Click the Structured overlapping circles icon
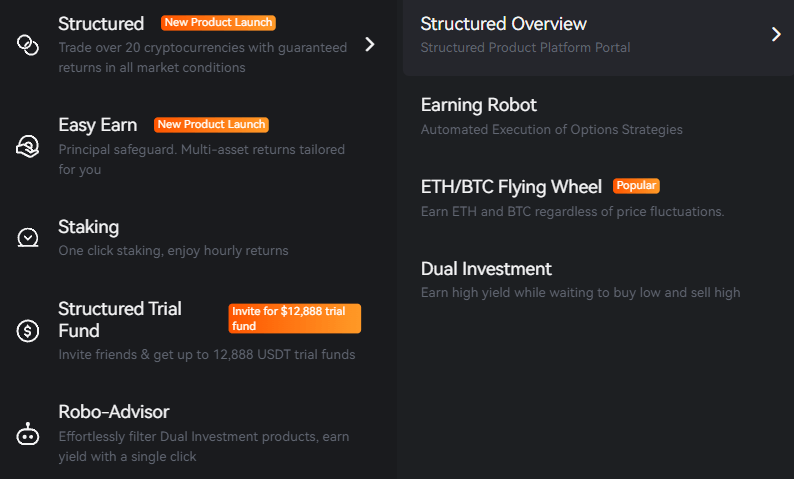 28,45
